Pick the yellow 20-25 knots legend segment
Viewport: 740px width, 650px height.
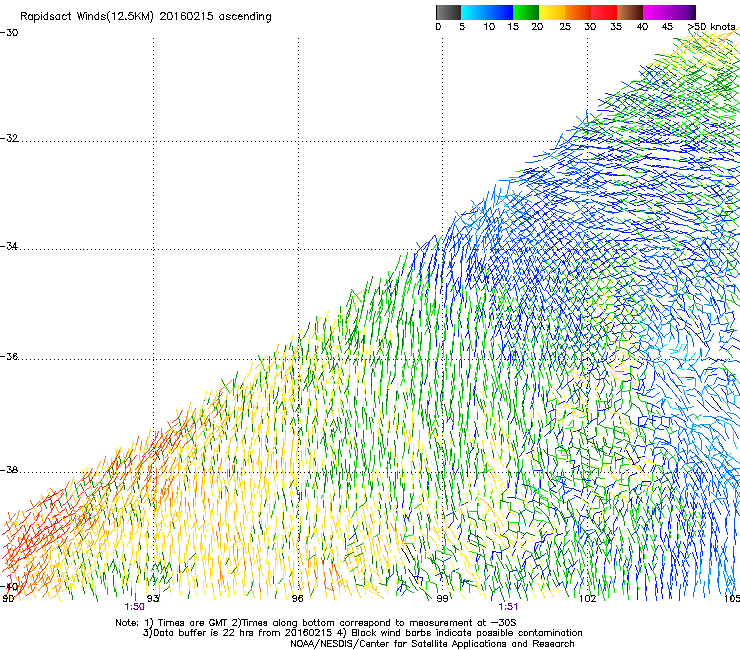click(x=552, y=12)
